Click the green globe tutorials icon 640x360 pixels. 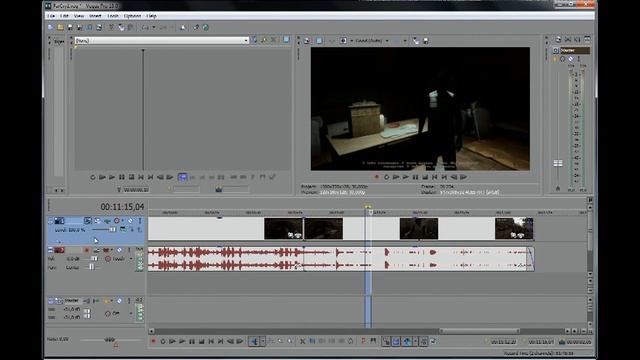pos(206,27)
